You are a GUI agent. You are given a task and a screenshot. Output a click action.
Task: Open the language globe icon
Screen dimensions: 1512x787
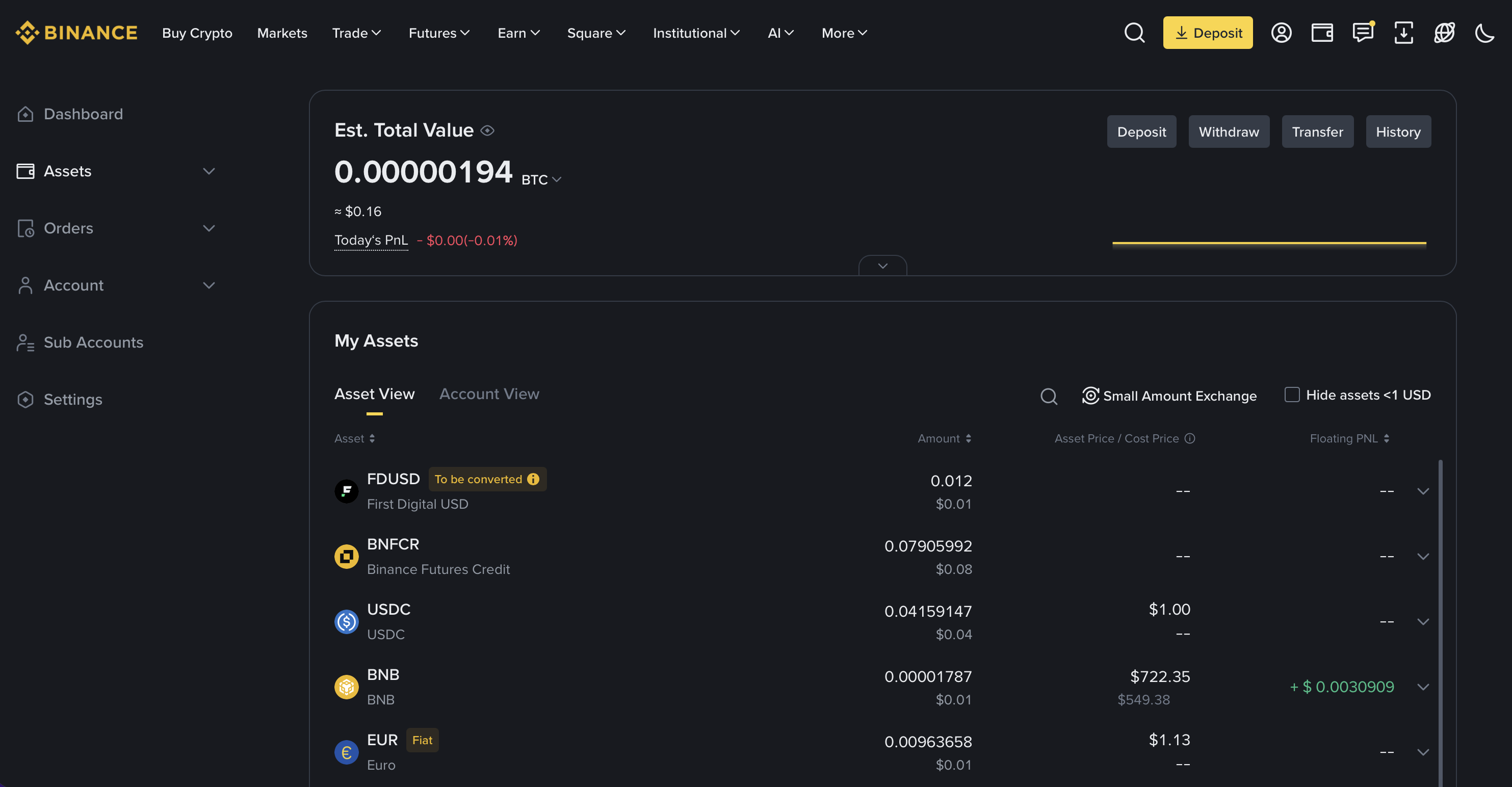1444,33
